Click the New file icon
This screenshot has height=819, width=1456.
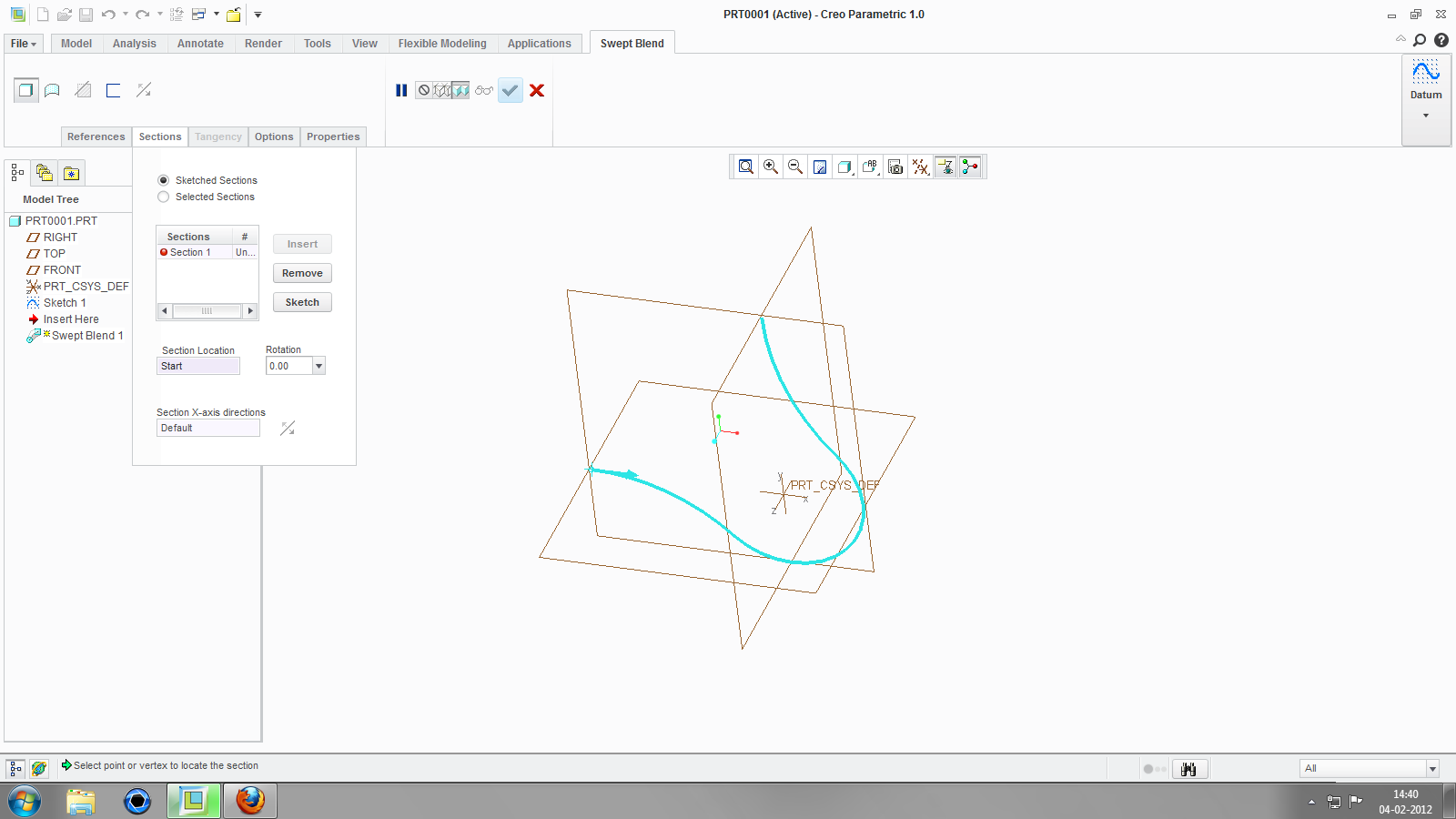43,15
